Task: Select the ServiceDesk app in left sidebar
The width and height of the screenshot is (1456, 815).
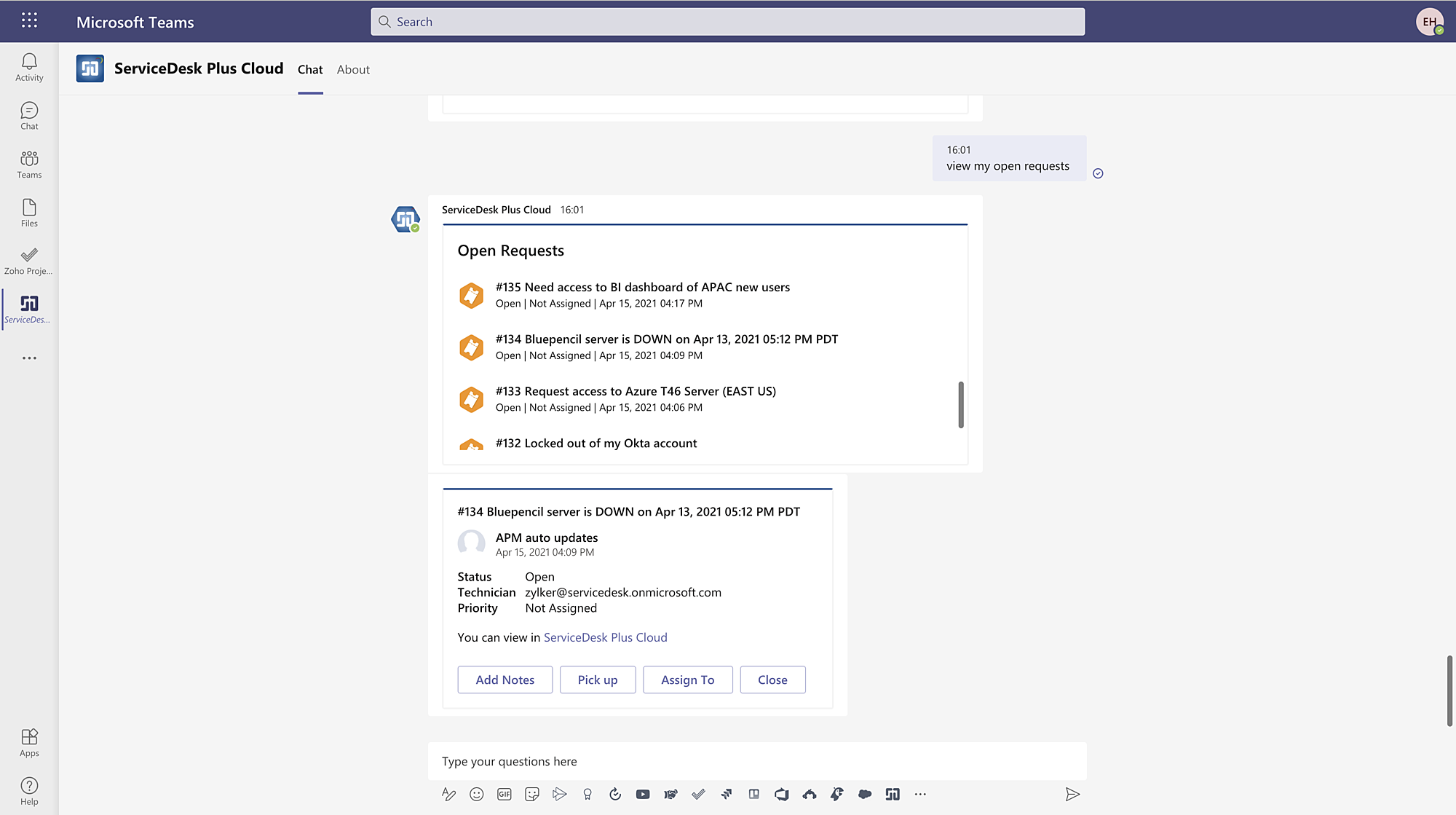Action: click(x=29, y=310)
